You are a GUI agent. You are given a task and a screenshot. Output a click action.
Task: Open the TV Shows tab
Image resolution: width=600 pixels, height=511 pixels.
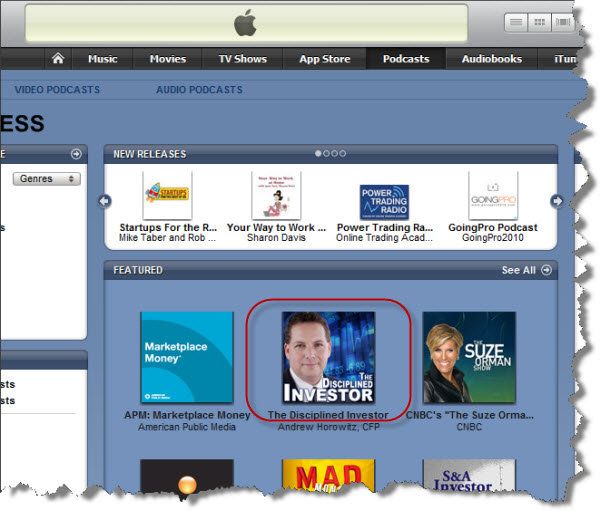[x=243, y=59]
